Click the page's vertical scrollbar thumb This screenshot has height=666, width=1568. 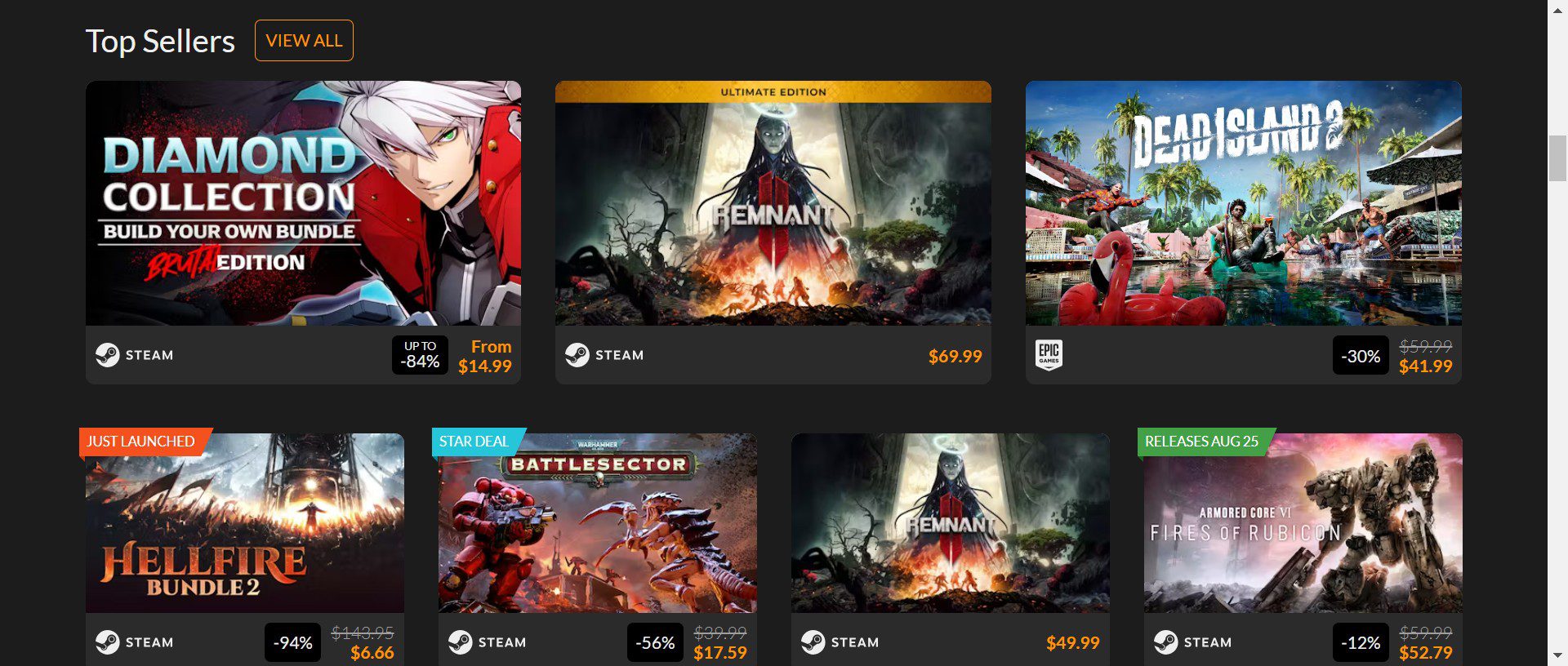(x=1557, y=158)
